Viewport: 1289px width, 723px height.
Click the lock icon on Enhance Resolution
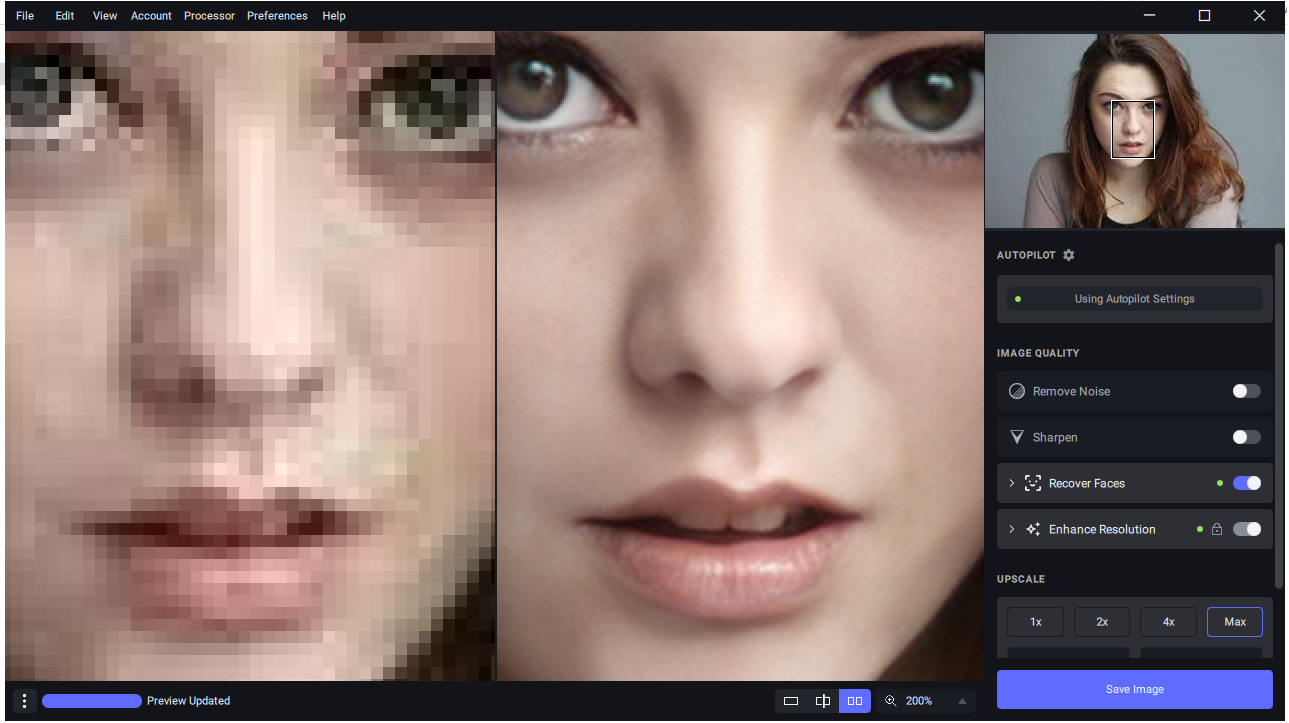click(1217, 529)
